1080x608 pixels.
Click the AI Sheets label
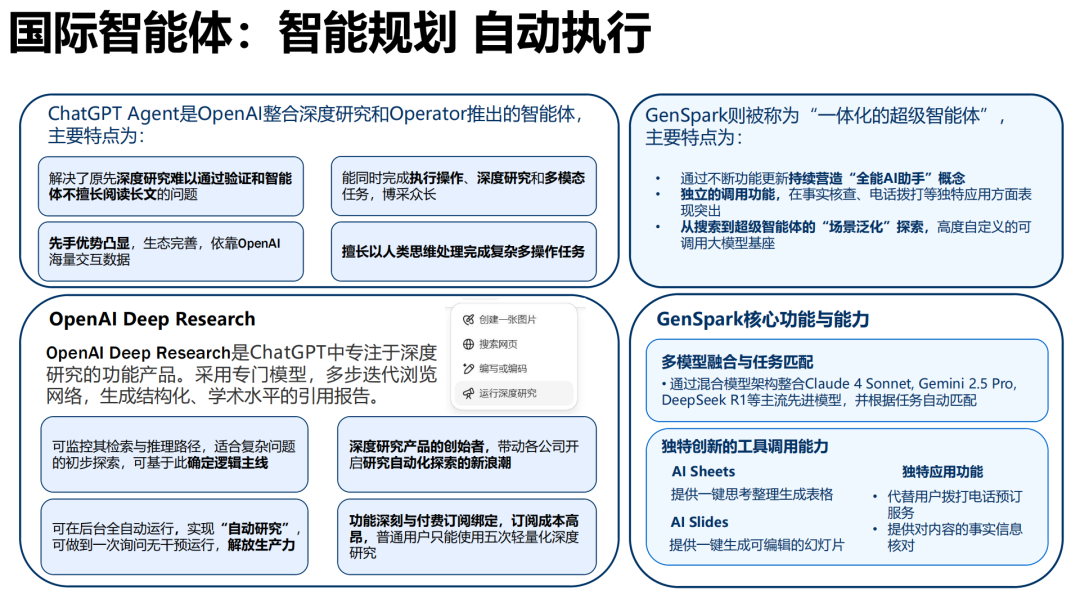[703, 472]
